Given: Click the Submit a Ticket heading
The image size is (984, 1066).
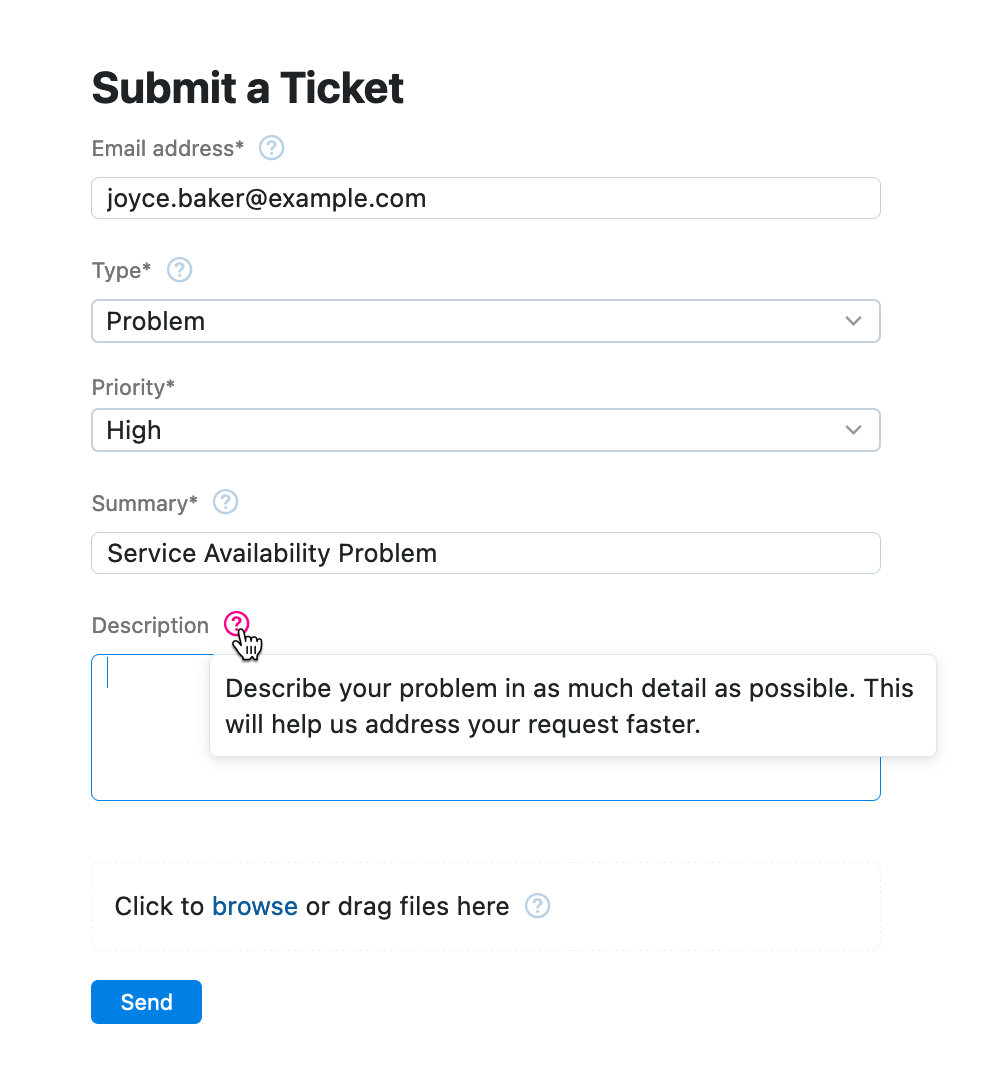Looking at the screenshot, I should 247,88.
